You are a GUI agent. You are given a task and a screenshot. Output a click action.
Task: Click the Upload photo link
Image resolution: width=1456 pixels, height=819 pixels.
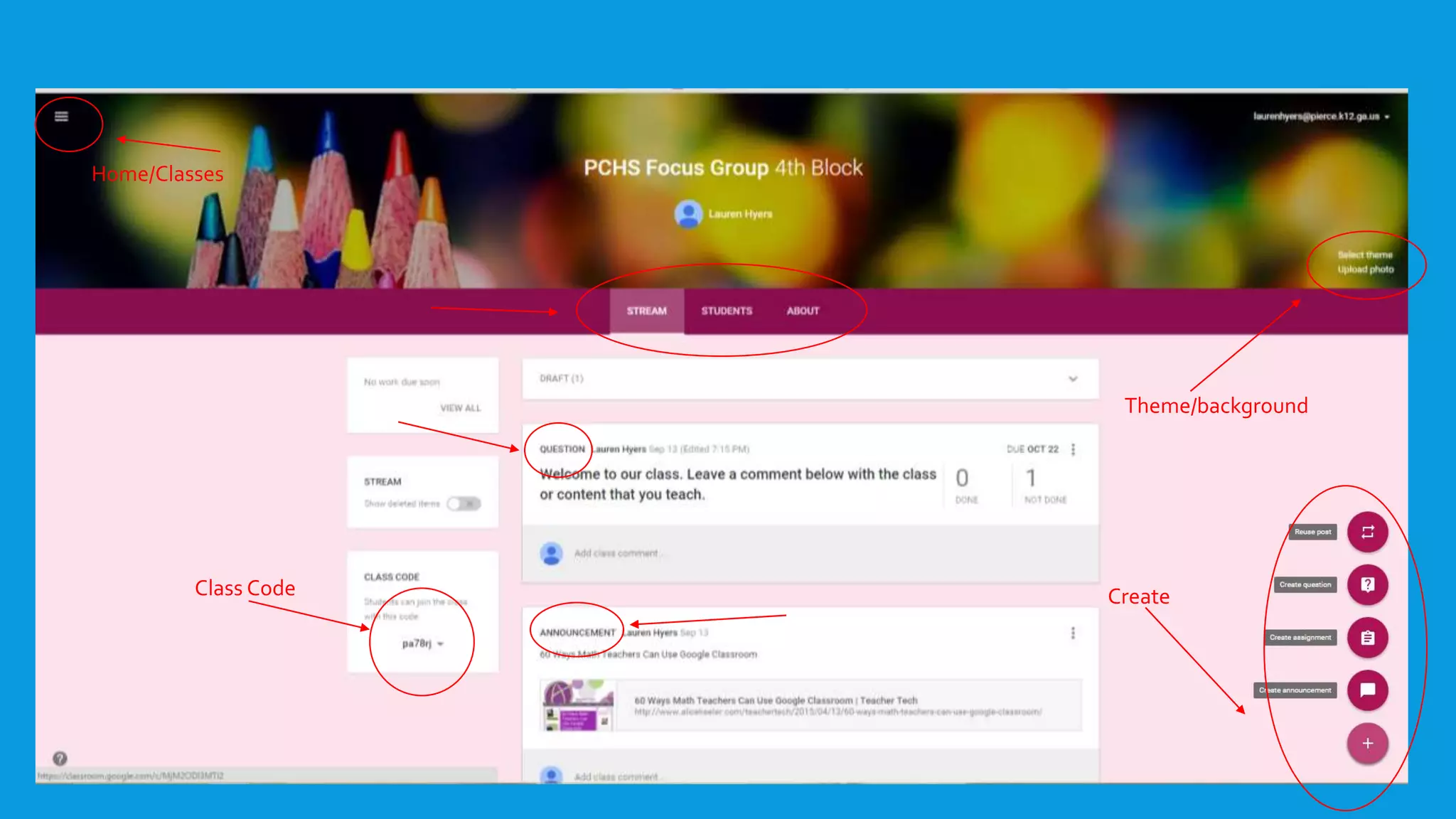(x=1365, y=269)
